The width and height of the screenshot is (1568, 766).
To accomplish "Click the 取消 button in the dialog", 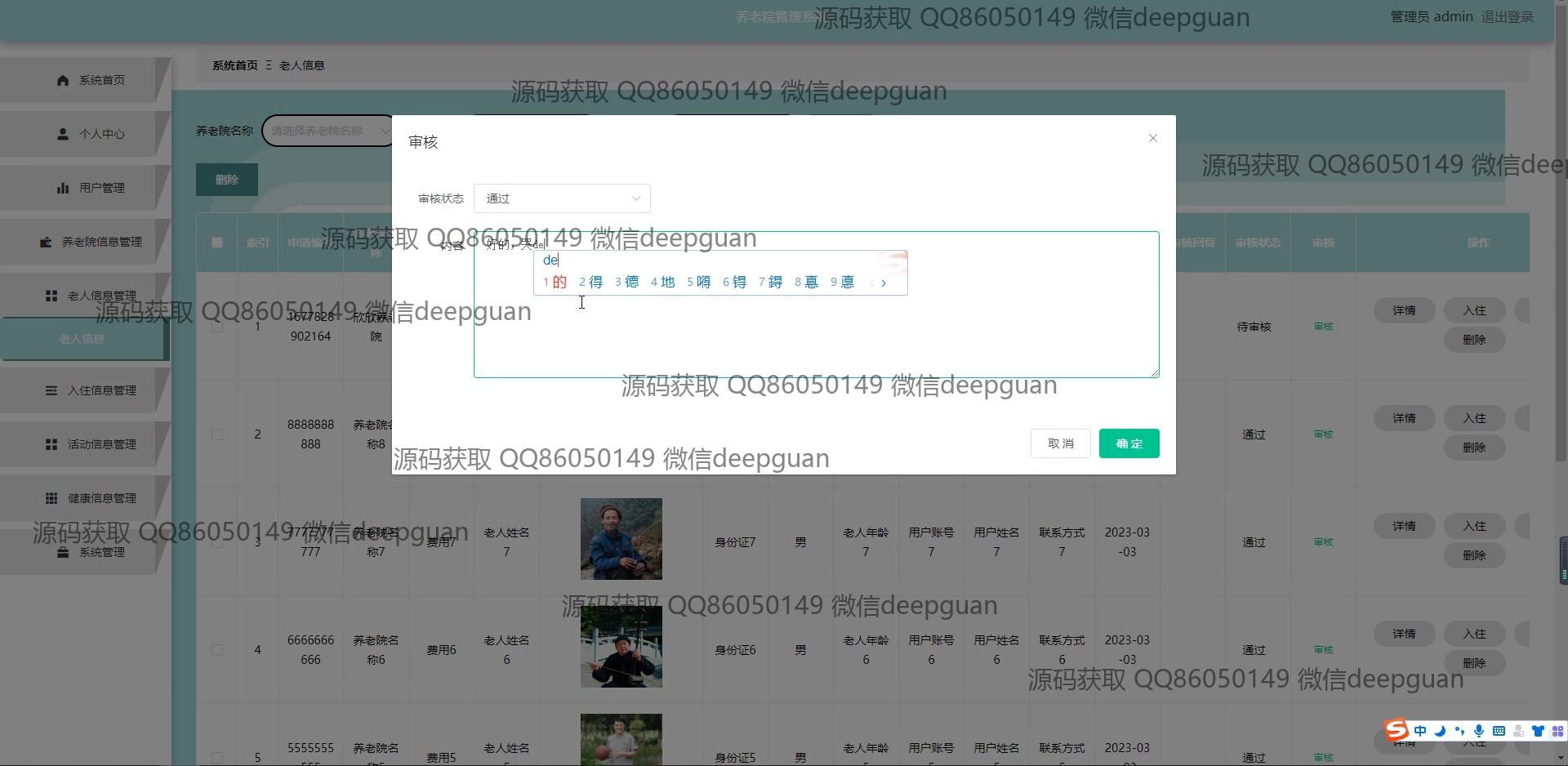I will [1060, 443].
